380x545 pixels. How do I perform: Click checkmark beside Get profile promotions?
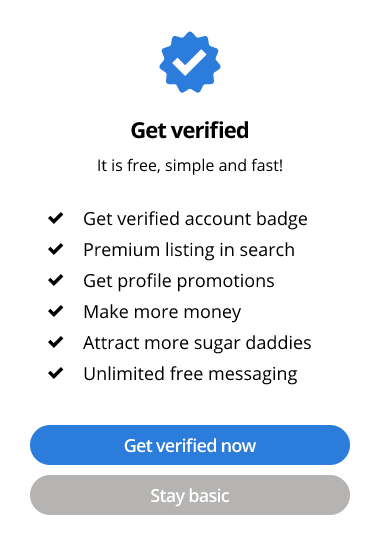tap(56, 280)
